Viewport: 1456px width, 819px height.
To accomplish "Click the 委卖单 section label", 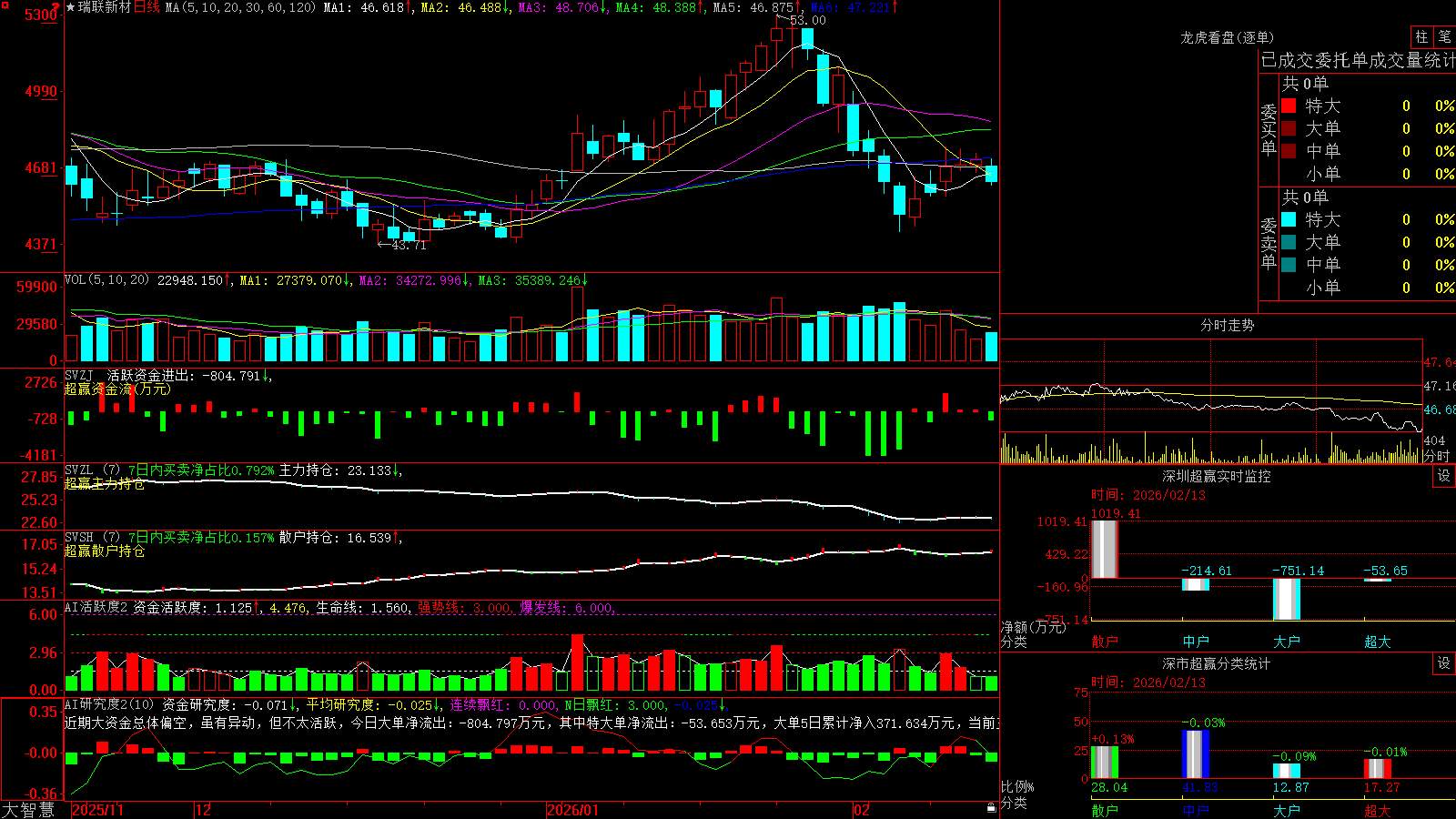I will pos(1269,242).
